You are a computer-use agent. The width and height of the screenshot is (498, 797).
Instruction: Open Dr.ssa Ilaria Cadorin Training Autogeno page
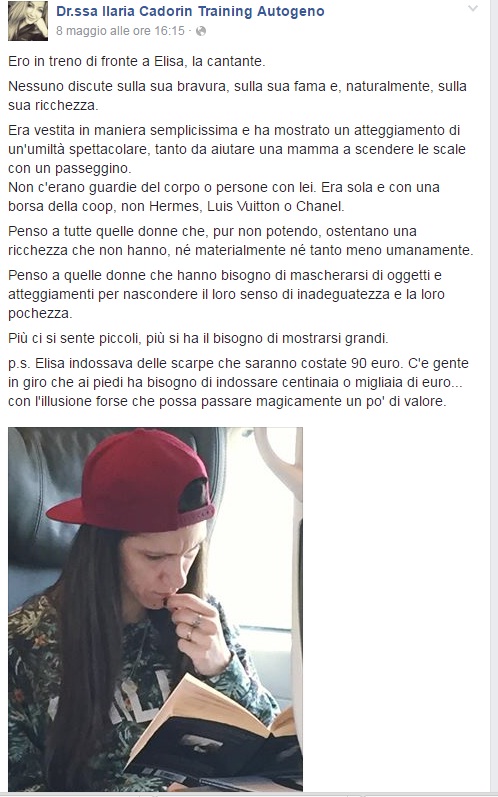(190, 11)
